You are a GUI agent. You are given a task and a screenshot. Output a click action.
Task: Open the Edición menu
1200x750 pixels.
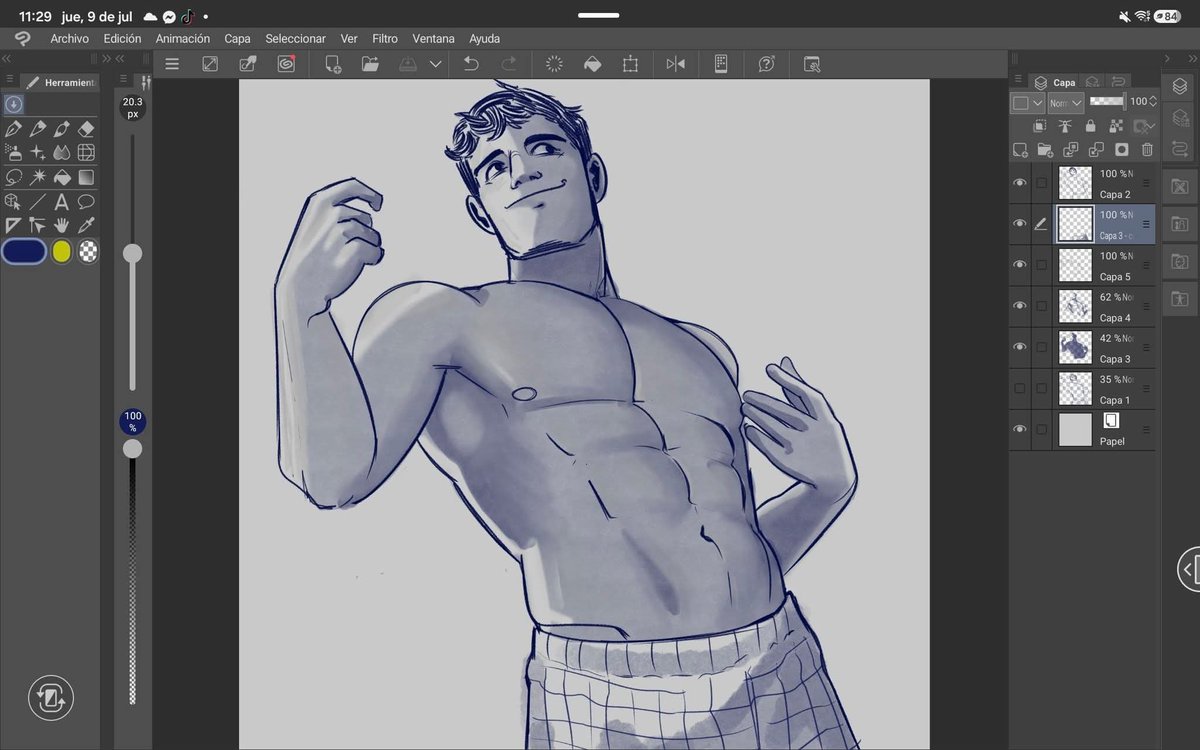pos(122,39)
